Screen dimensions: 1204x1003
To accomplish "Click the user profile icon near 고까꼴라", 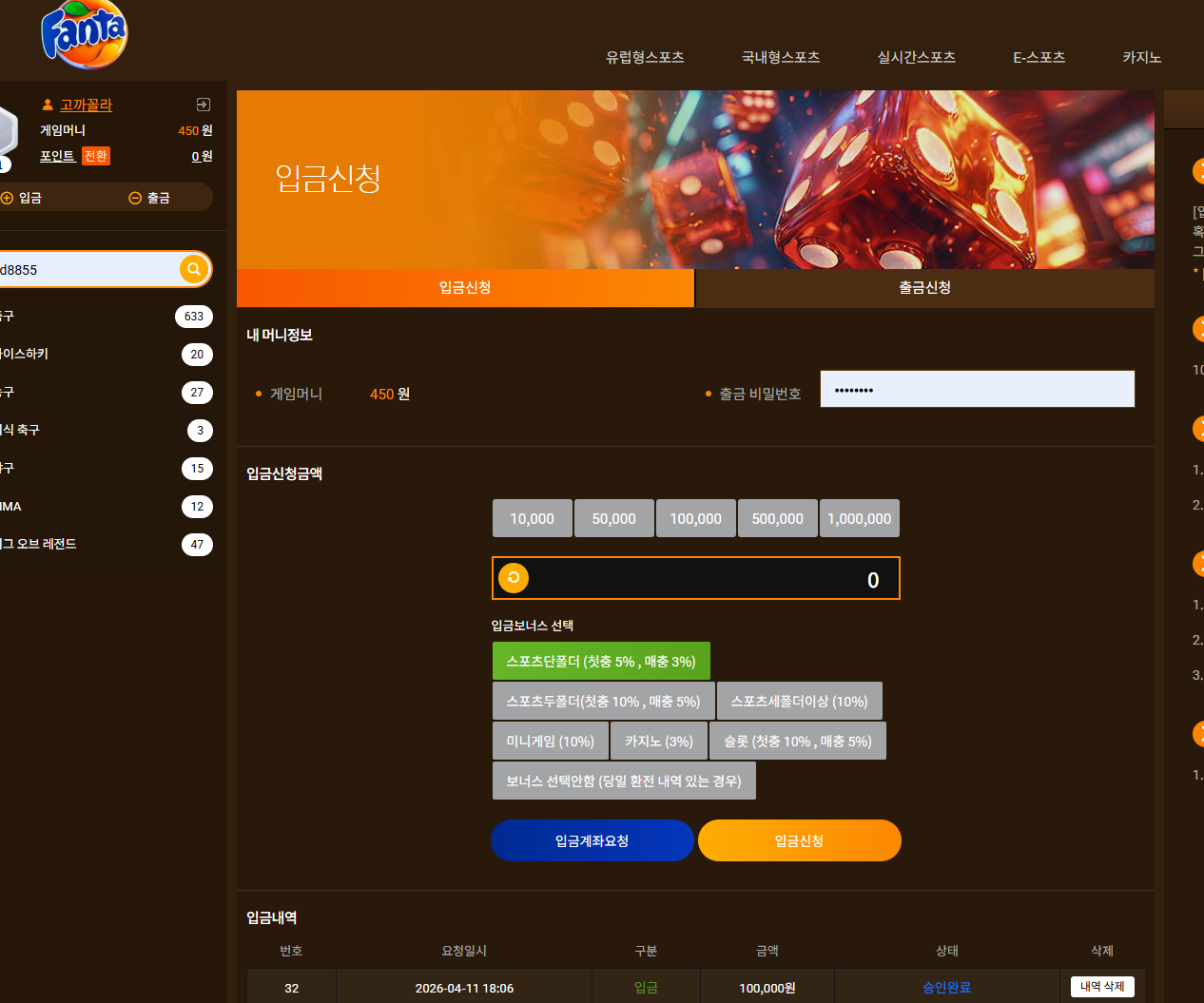I will (x=48, y=105).
